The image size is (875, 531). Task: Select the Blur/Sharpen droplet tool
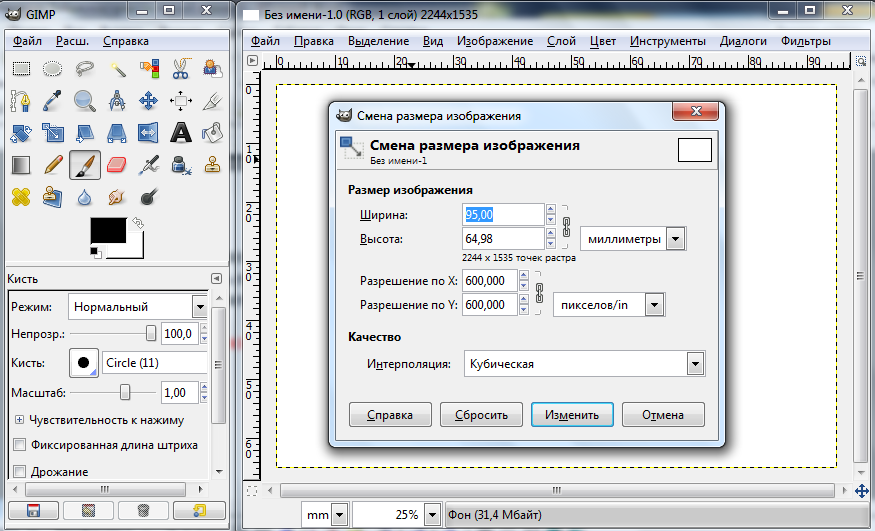(x=85, y=197)
